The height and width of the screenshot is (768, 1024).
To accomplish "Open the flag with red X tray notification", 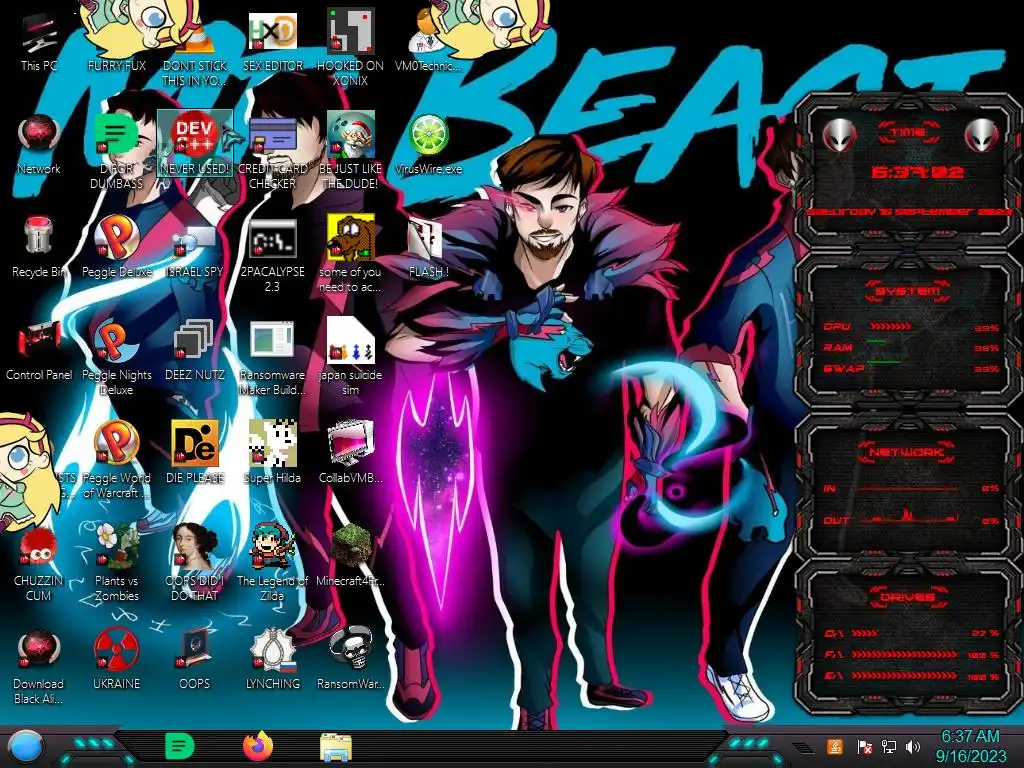I will tap(865, 747).
